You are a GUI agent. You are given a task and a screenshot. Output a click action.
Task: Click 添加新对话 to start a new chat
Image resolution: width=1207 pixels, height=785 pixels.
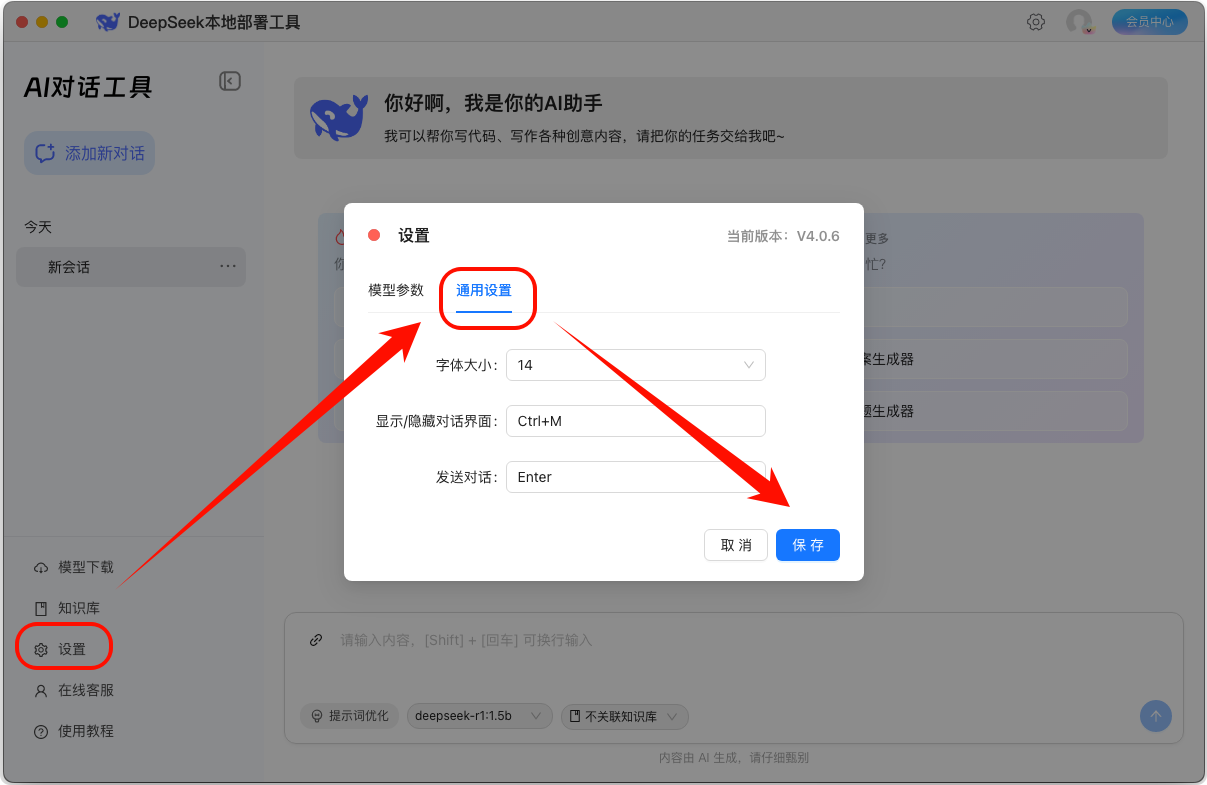(90, 153)
